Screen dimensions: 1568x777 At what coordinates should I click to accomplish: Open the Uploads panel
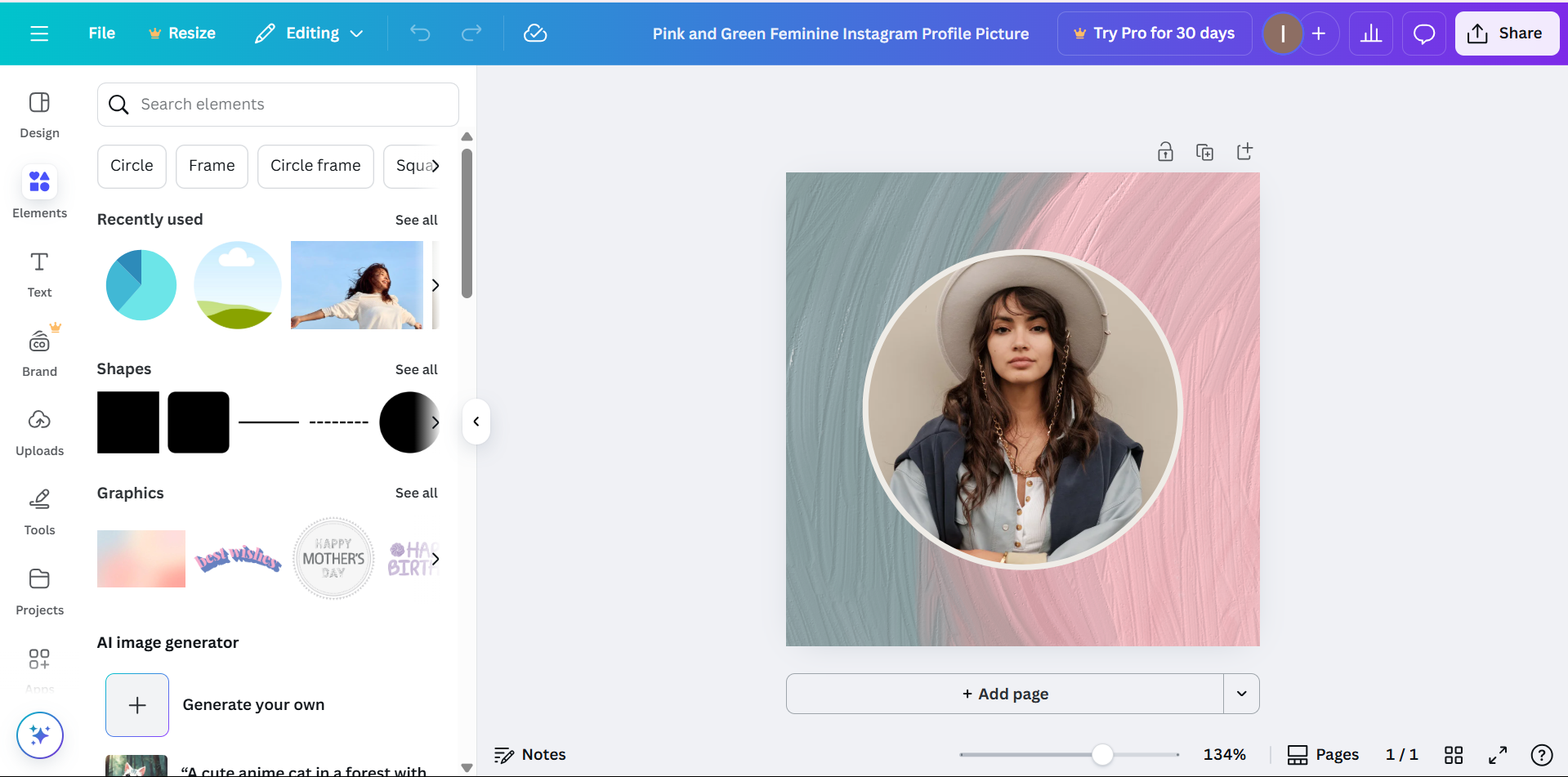point(39,431)
